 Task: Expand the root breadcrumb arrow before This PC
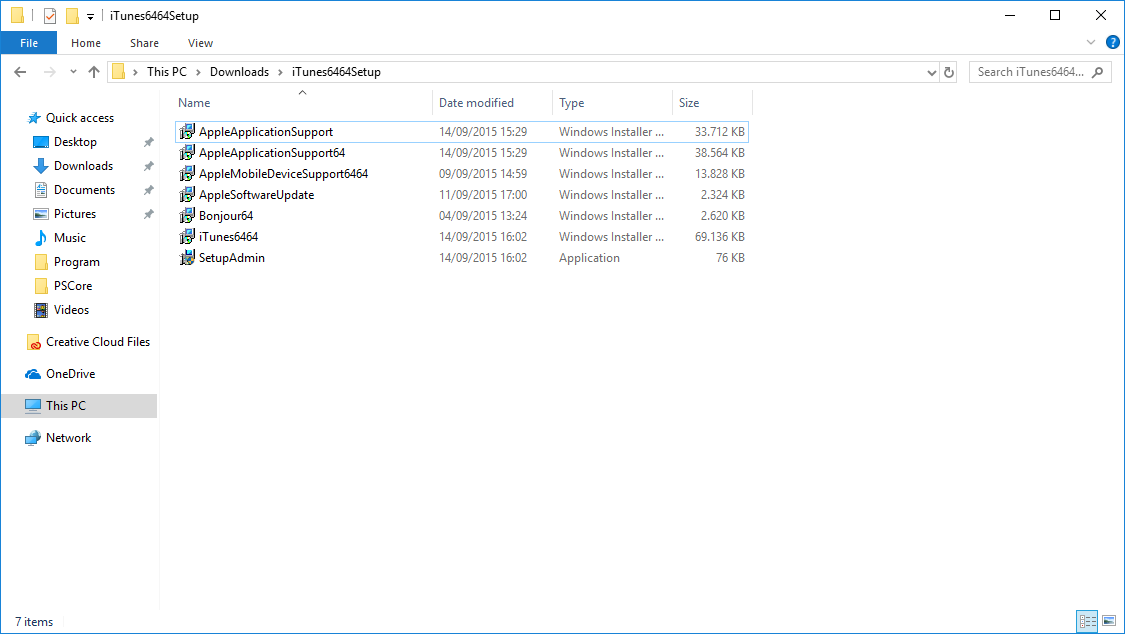point(135,72)
